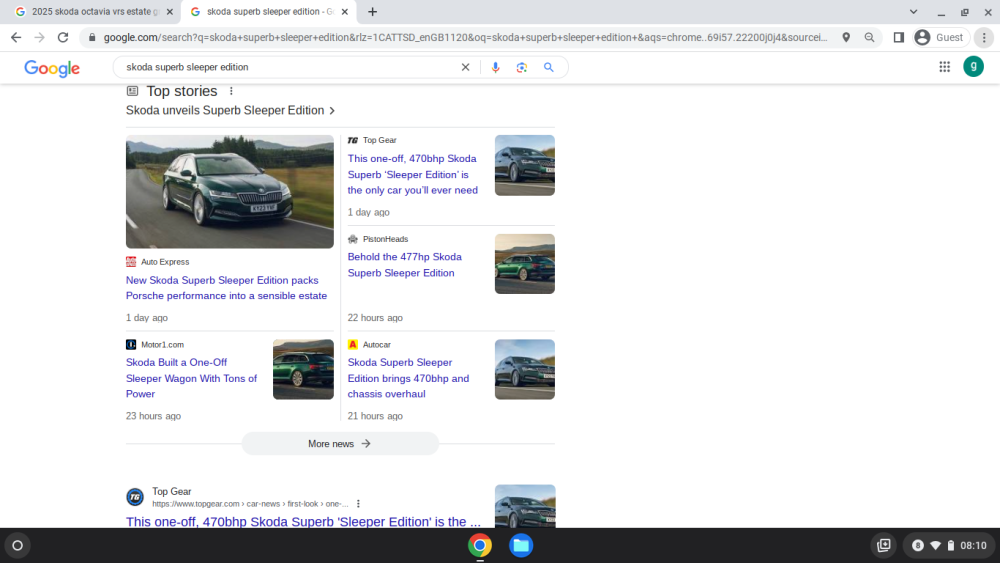Open the tab search dropdown arrow
This screenshot has width=1000, height=563.
pyautogui.click(x=913, y=11)
